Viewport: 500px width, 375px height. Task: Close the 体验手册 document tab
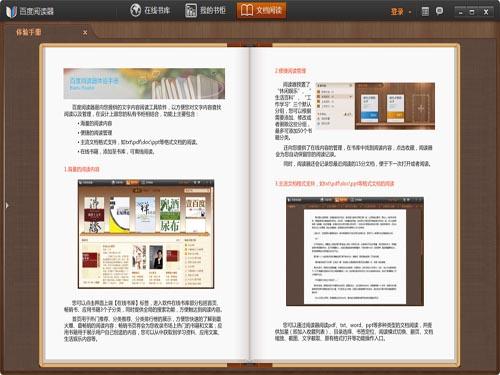(x=85, y=33)
